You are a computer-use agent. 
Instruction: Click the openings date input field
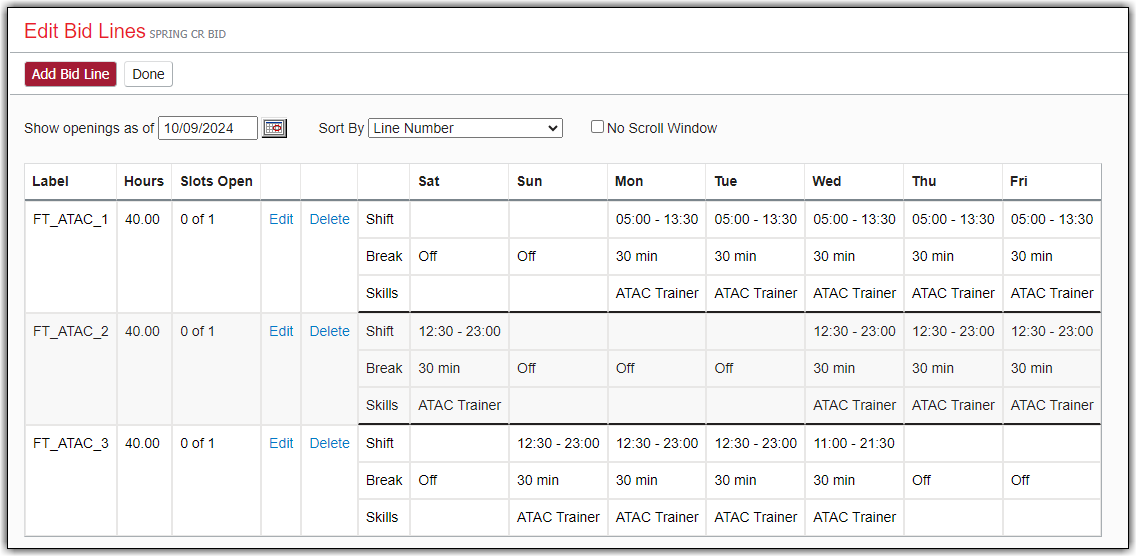(208, 128)
